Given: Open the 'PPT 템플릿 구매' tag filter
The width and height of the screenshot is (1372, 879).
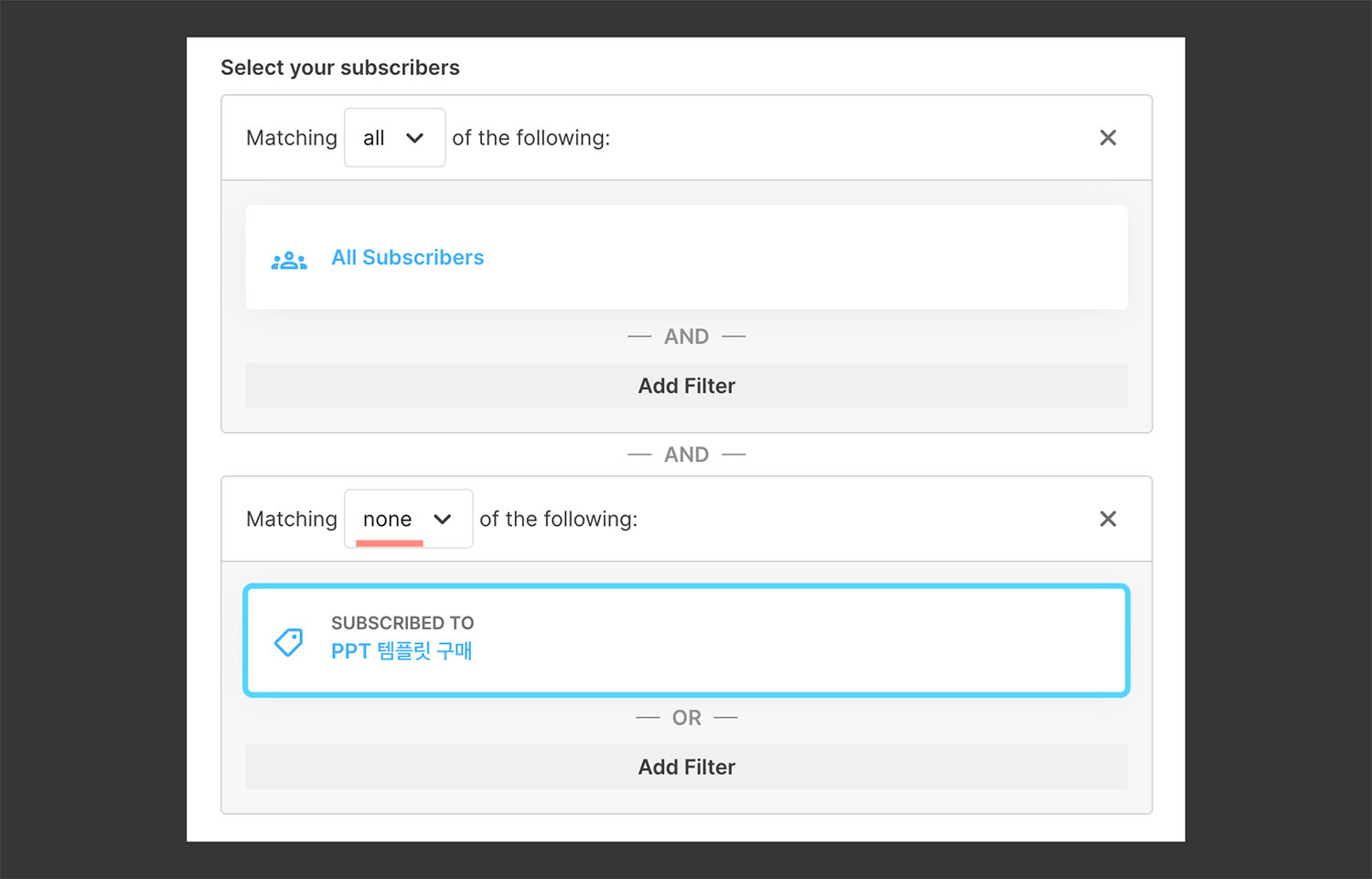Looking at the screenshot, I should [402, 651].
